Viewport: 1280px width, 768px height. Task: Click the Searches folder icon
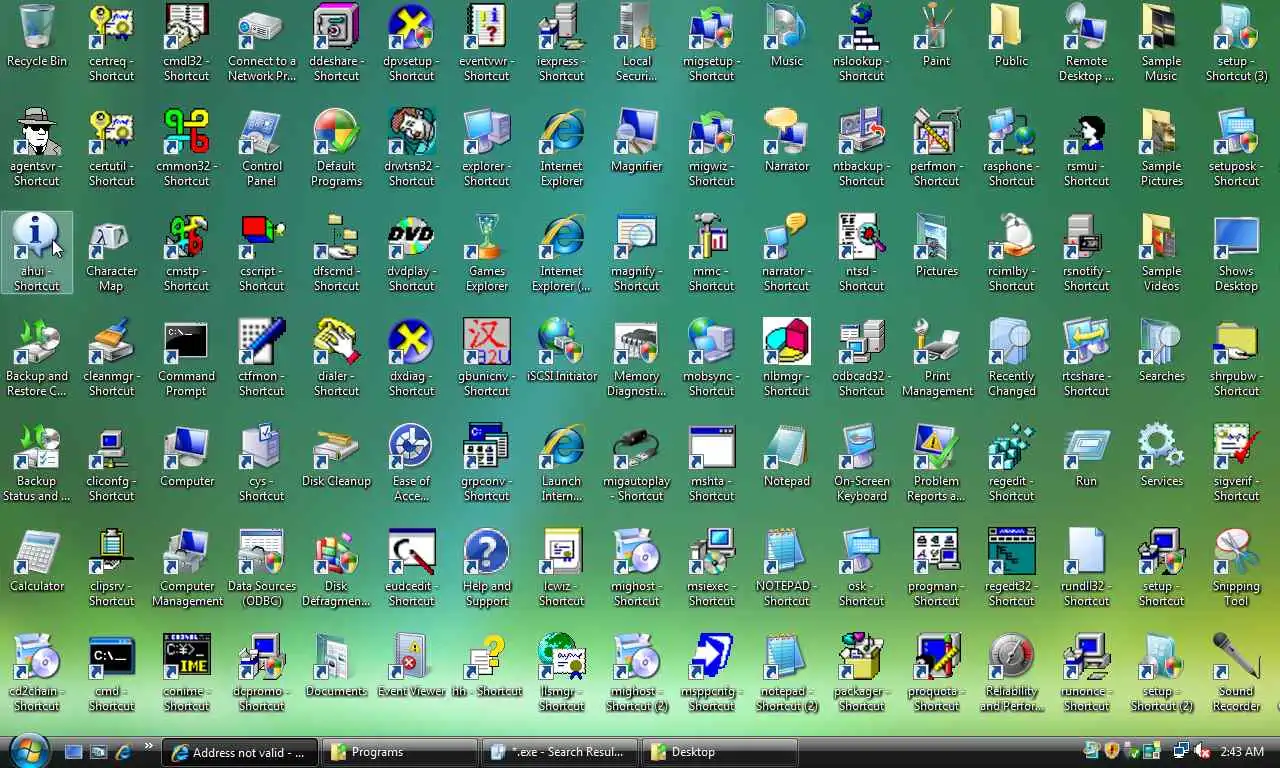point(1162,351)
